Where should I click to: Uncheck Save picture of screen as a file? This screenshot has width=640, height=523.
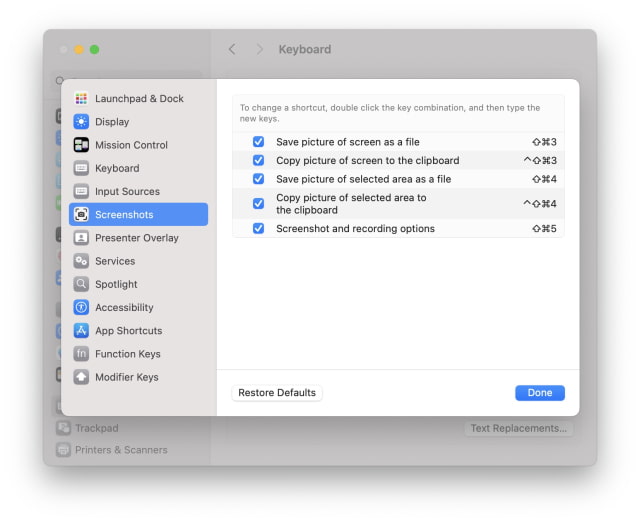click(258, 142)
